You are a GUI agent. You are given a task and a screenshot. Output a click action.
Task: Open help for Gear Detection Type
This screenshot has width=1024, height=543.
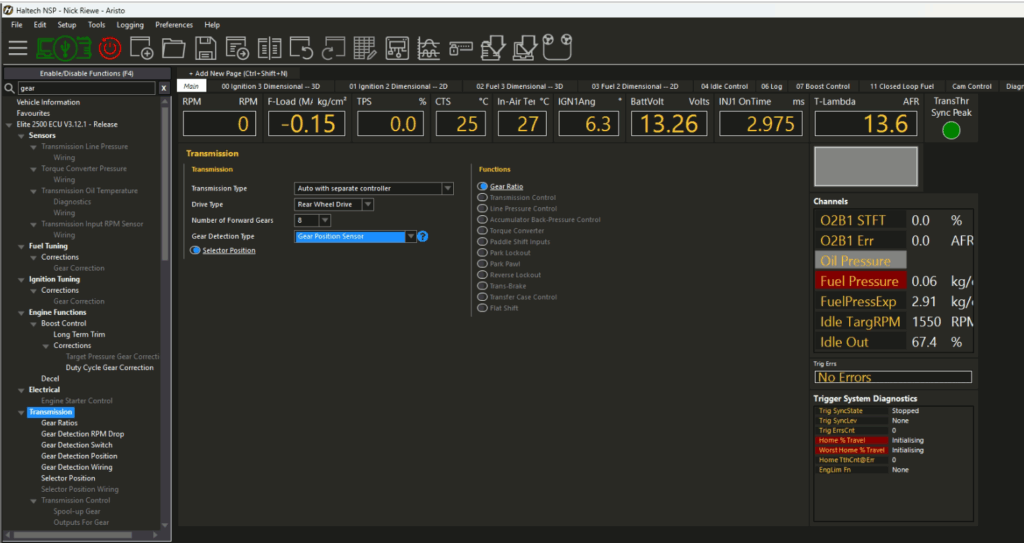423,237
